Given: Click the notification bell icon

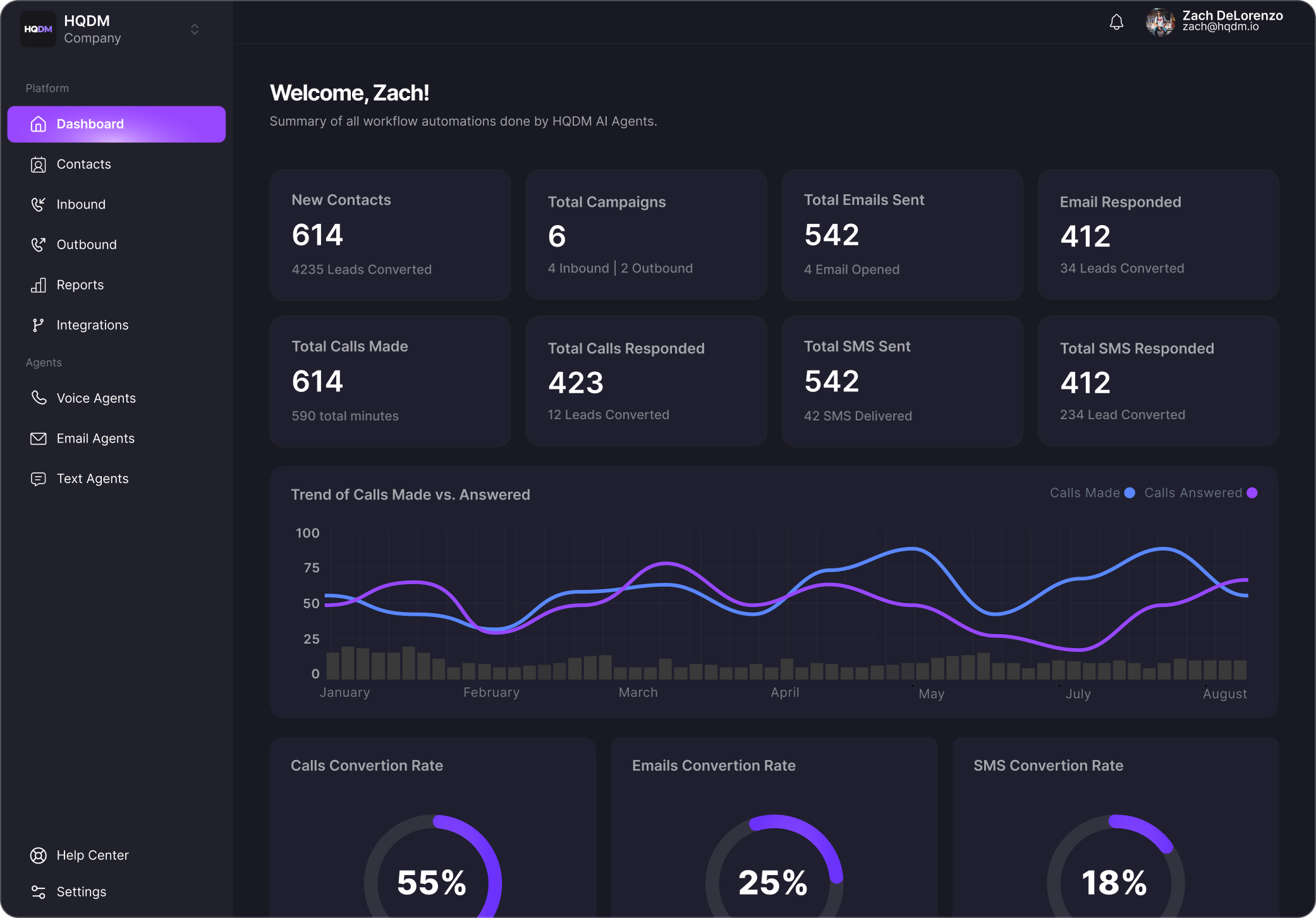Looking at the screenshot, I should 1116,22.
